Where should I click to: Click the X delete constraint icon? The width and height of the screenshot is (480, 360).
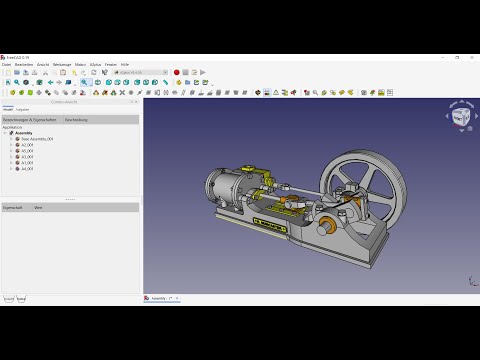pyautogui.click(x=122, y=93)
